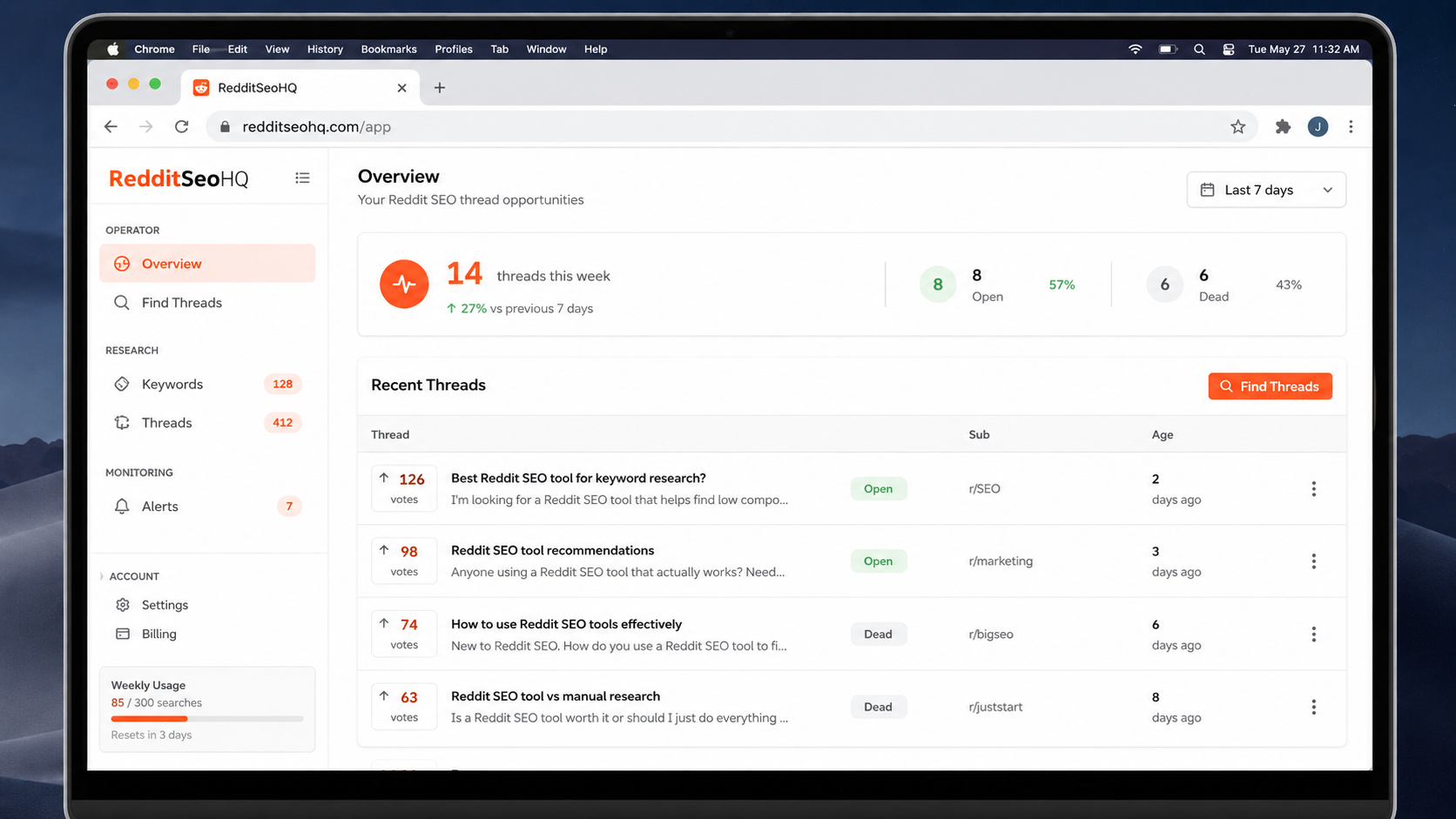Open 'Reddit SEO tool vs manual research' thread
Viewport: 1456px width, 819px height.
(556, 696)
